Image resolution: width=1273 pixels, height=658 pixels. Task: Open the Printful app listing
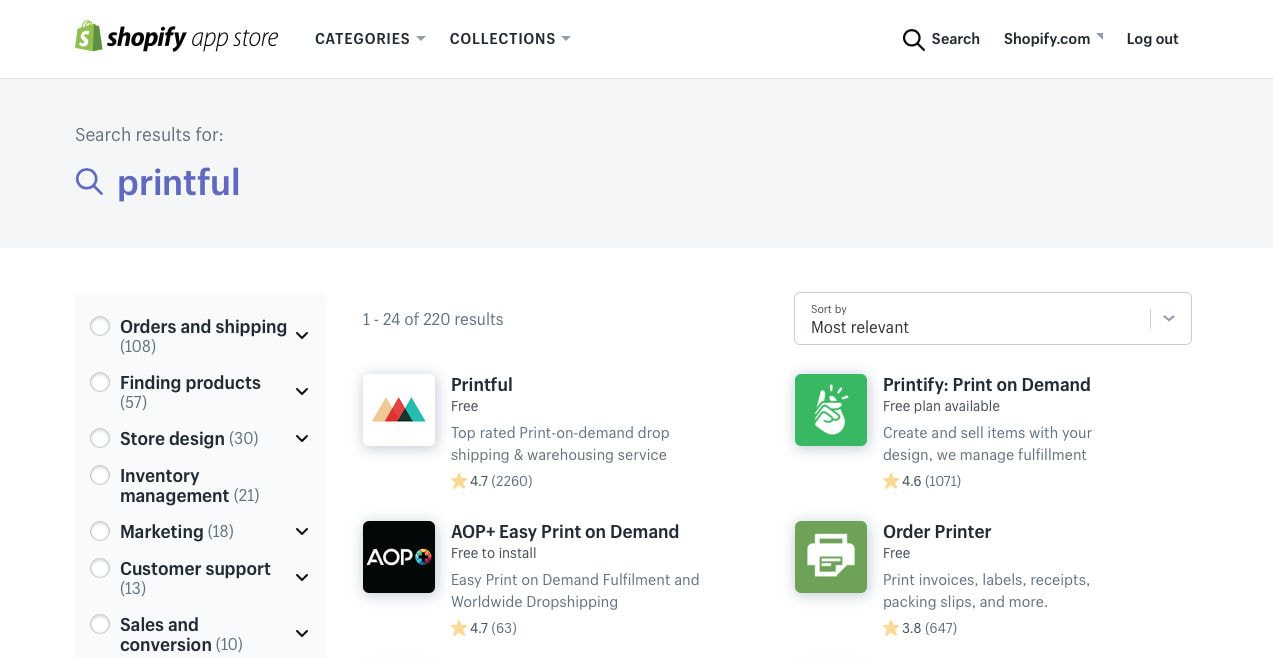tap(481, 384)
